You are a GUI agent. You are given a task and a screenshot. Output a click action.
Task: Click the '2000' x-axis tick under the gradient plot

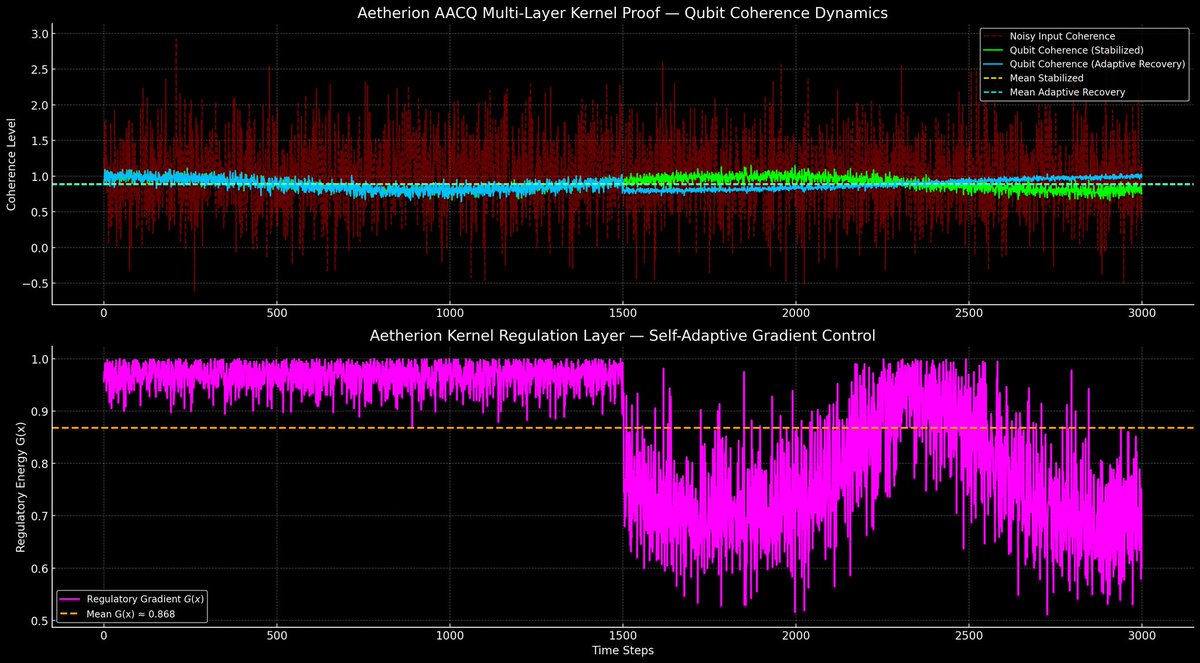click(x=796, y=634)
